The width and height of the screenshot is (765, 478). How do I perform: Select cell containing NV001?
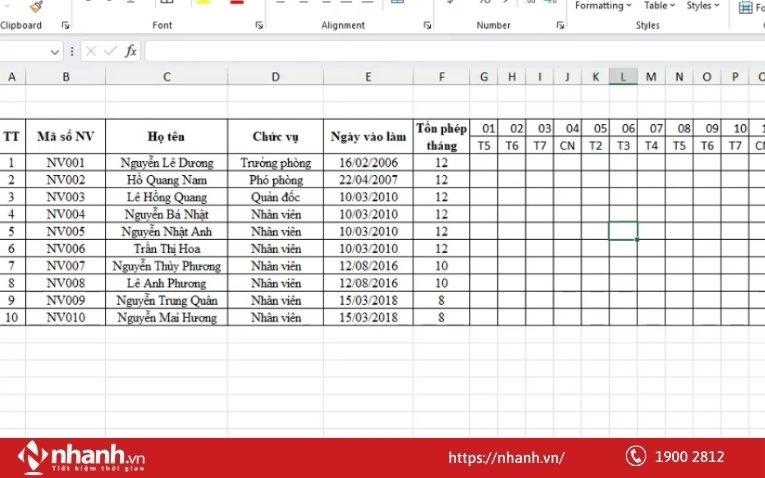[65, 162]
